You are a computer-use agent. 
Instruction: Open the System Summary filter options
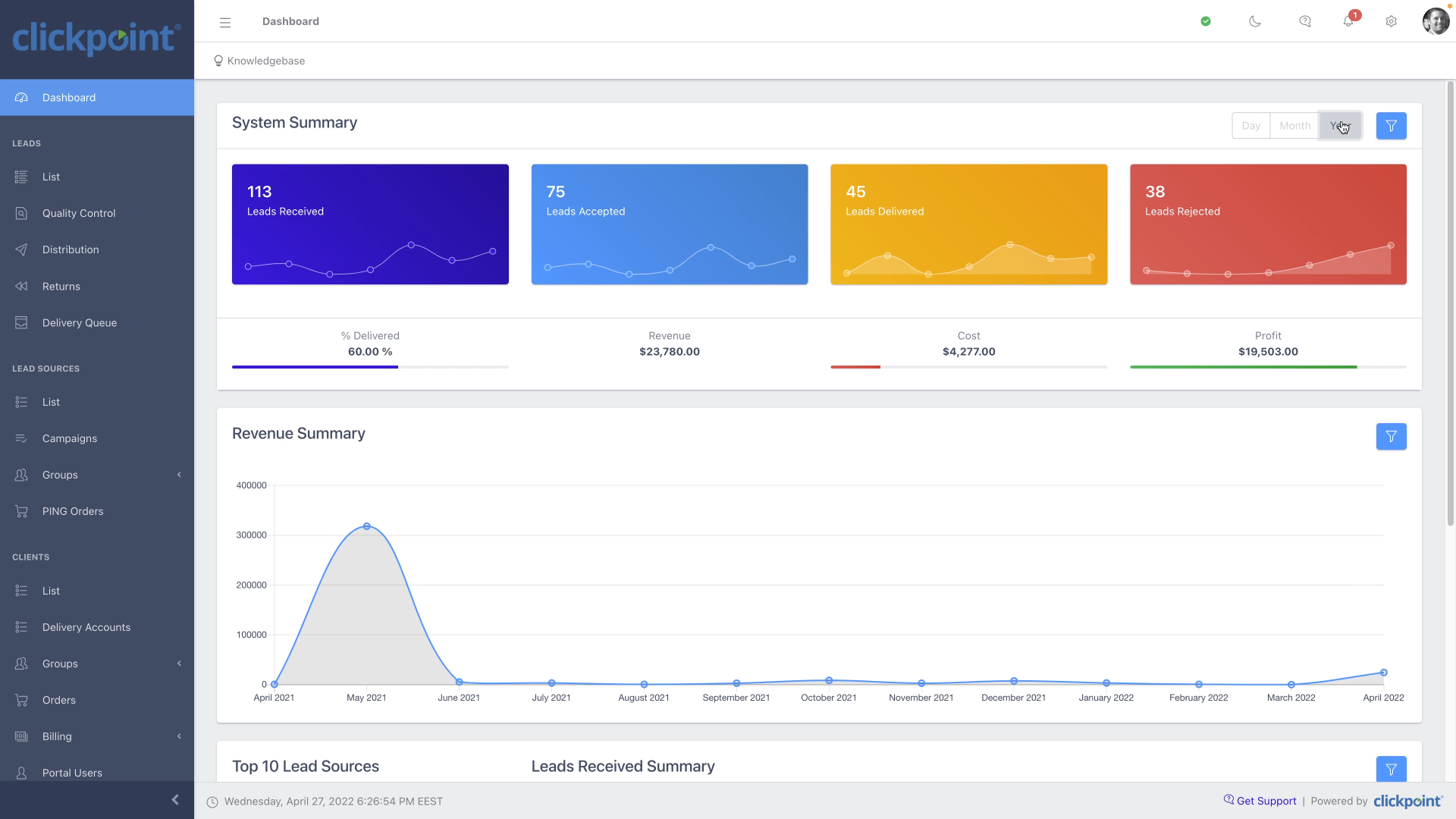[x=1391, y=126]
